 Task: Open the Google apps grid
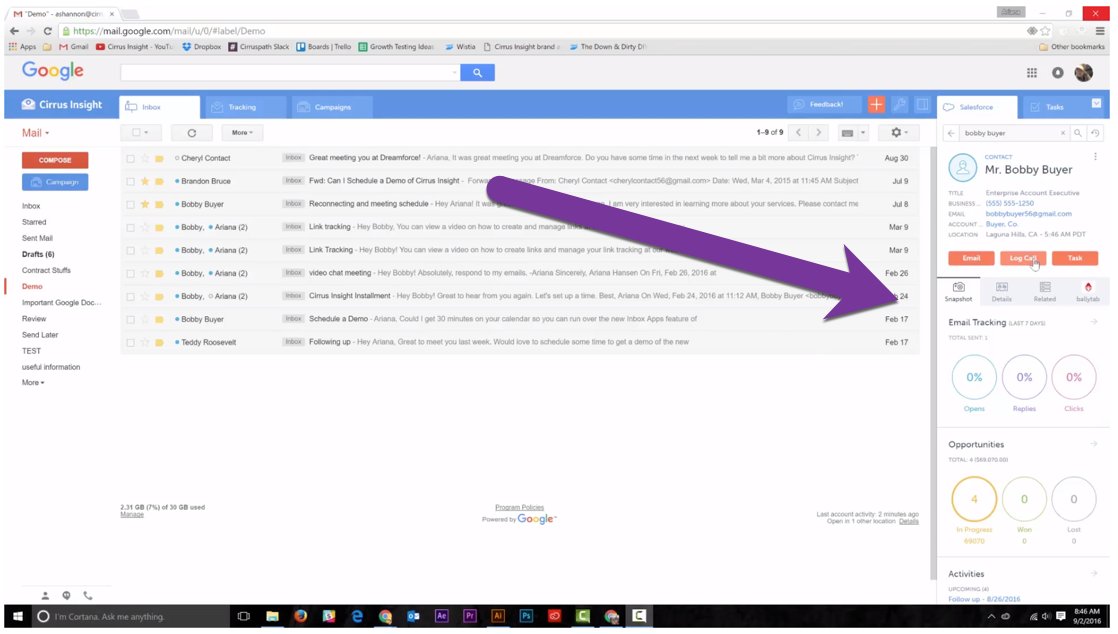tap(1032, 73)
